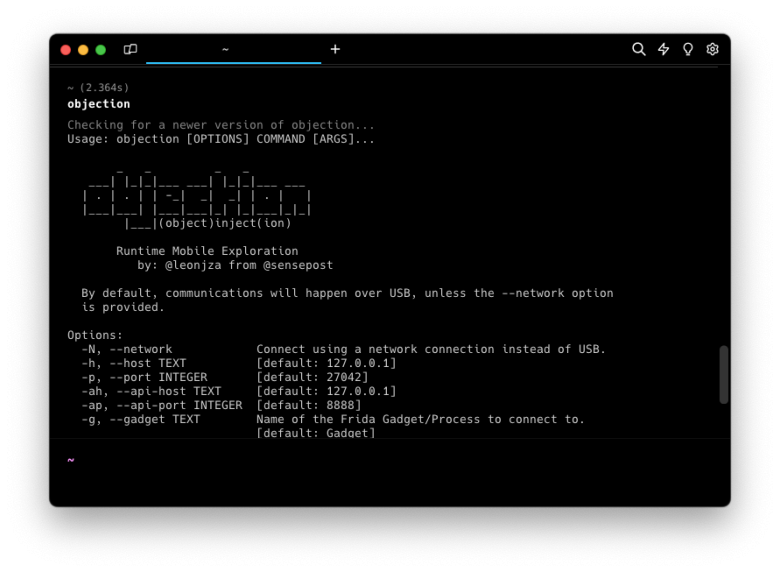This screenshot has height=572, width=780.
Task: Click the "-g, --gadget TEXT" option
Action: (x=140, y=419)
